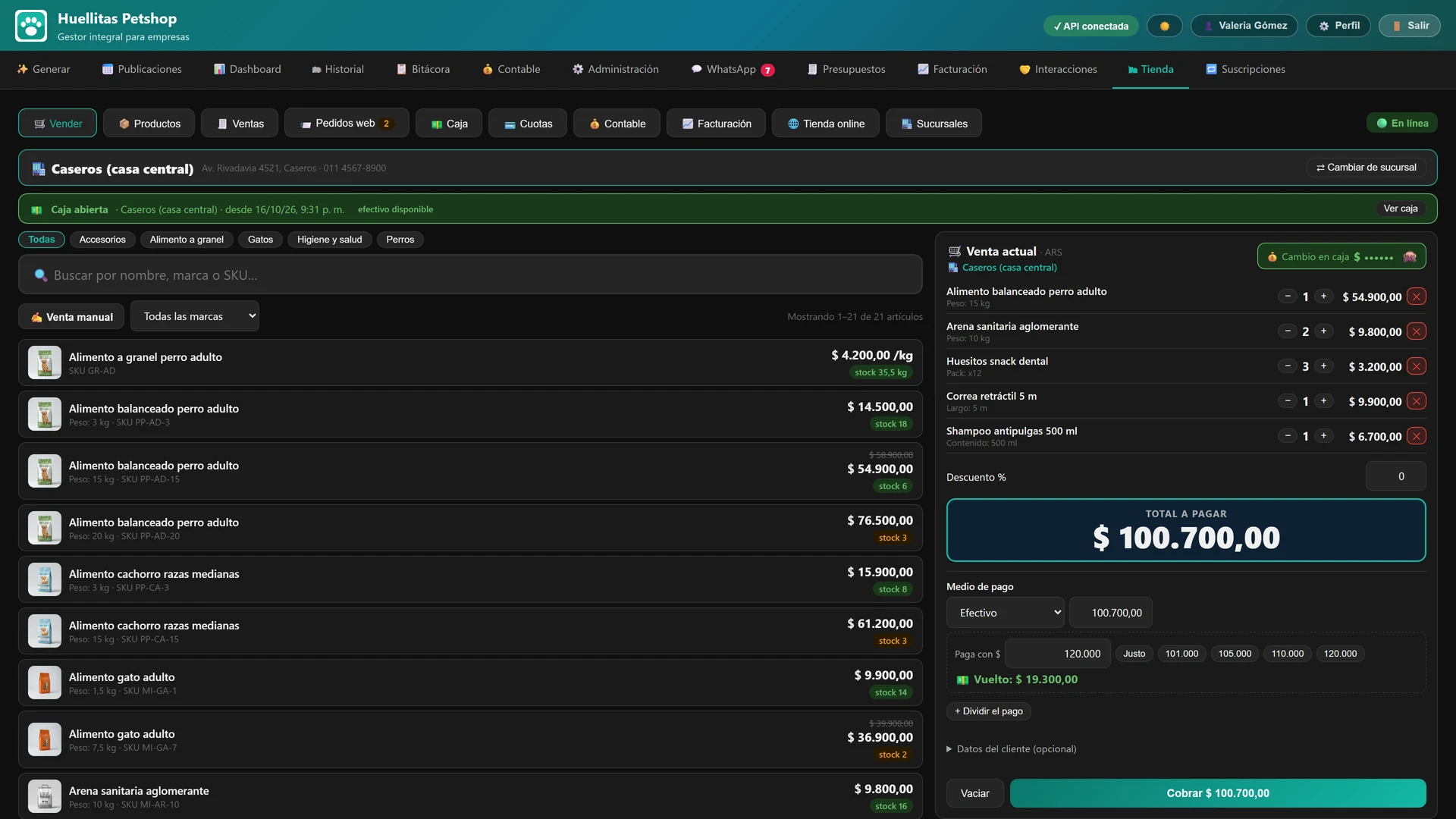Delete Huesitos snack dental cart line
This screenshot has width=1456, height=819.
[1416, 366]
